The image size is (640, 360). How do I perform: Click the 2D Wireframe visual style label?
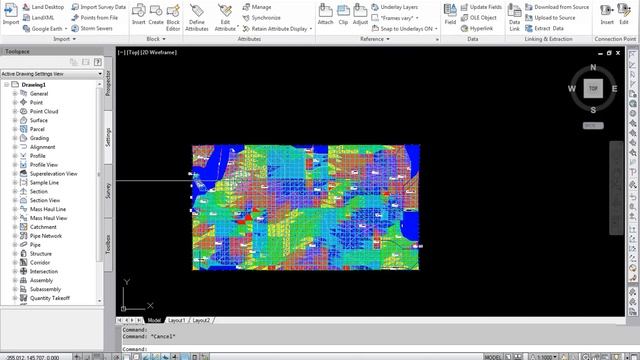pyautogui.click(x=159, y=52)
